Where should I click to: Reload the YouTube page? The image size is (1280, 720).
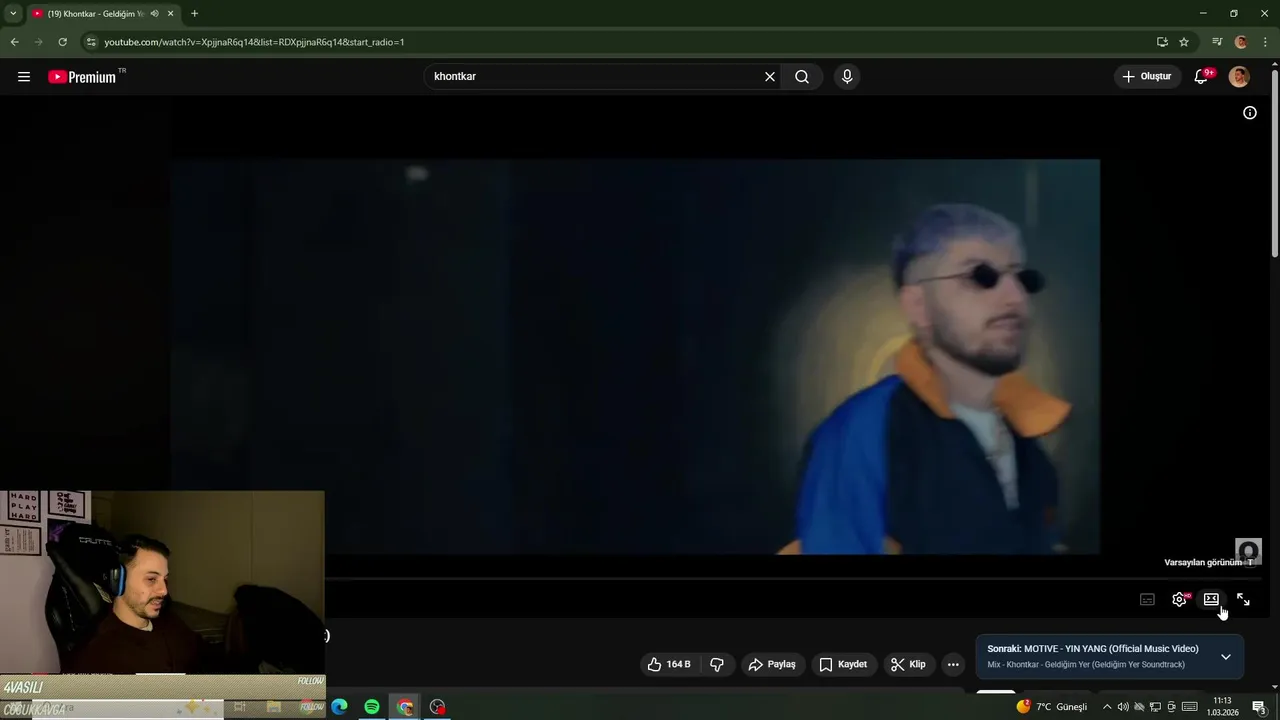pyautogui.click(x=62, y=42)
